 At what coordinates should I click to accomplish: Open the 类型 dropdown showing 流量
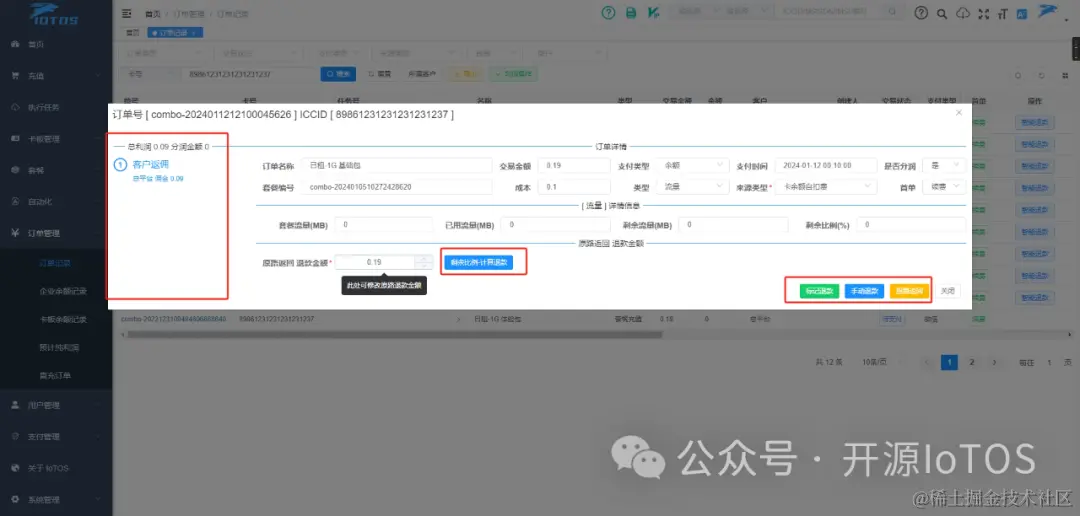click(x=692, y=187)
